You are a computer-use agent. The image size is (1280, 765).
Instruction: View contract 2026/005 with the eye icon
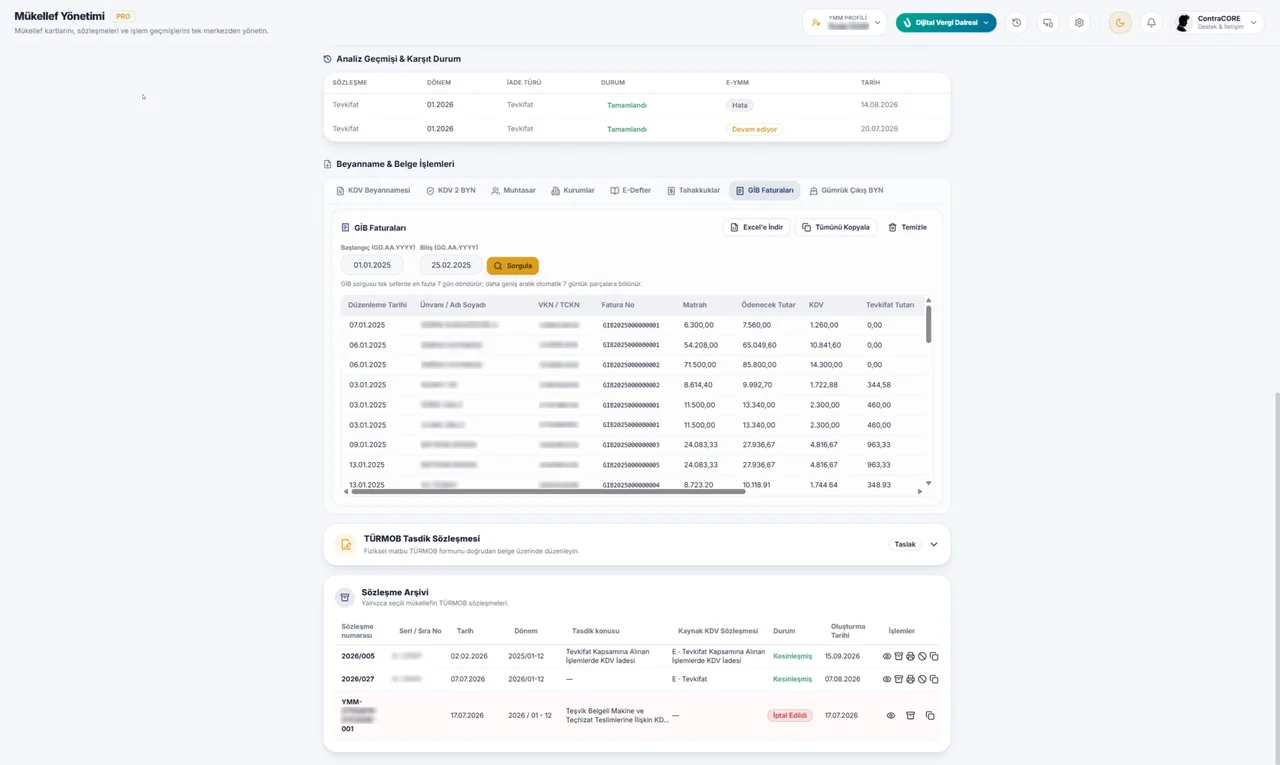(887, 656)
